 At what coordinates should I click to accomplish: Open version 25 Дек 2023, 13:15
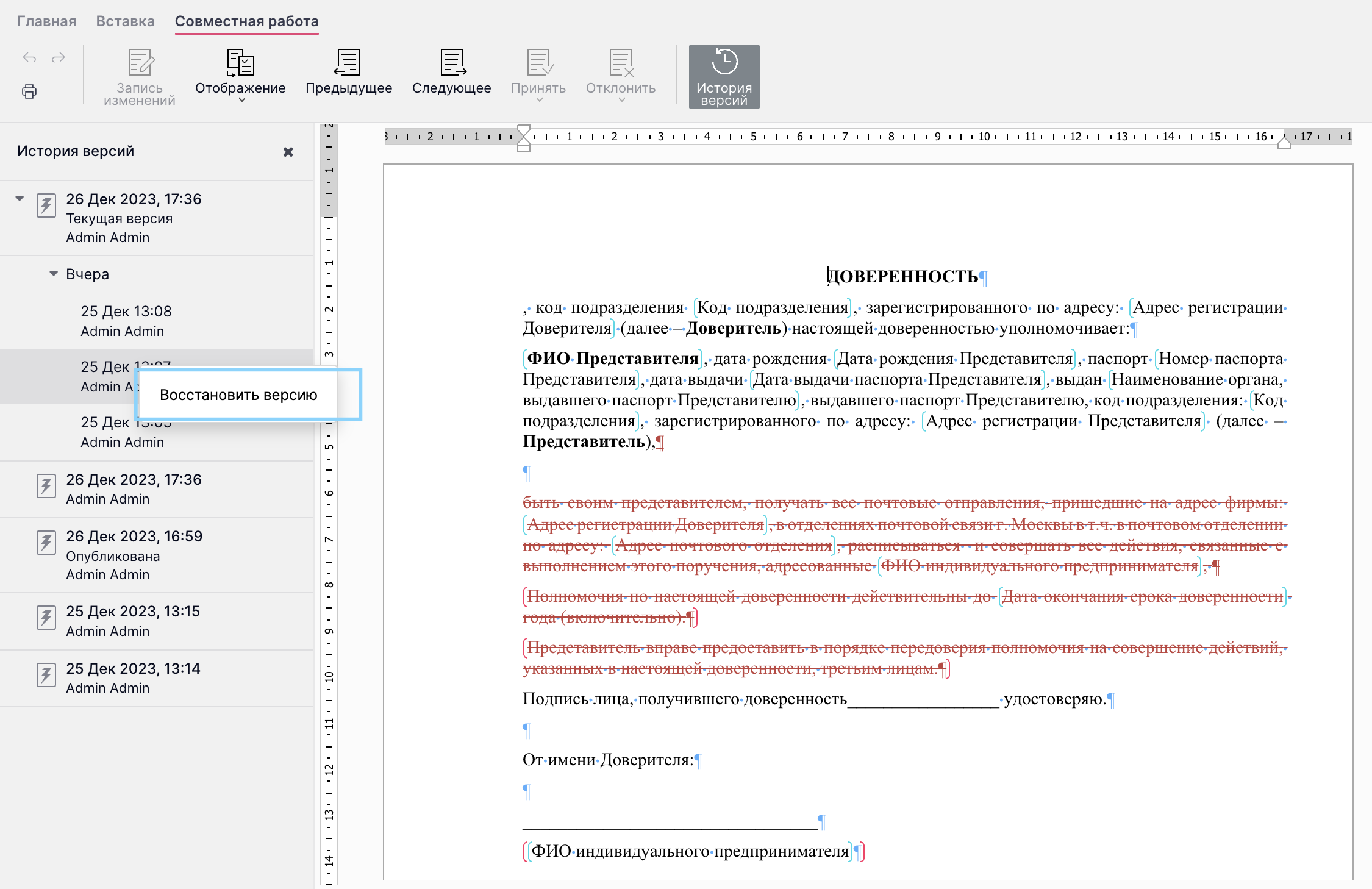point(157,621)
